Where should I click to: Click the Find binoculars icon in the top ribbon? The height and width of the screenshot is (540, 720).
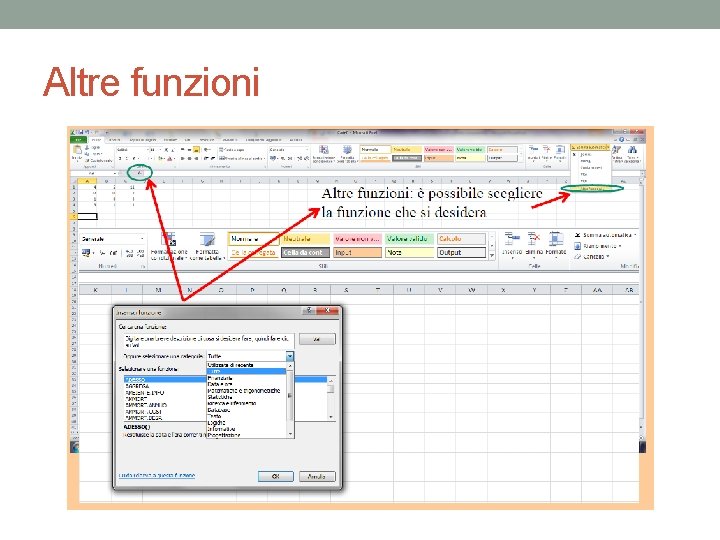tap(632, 150)
